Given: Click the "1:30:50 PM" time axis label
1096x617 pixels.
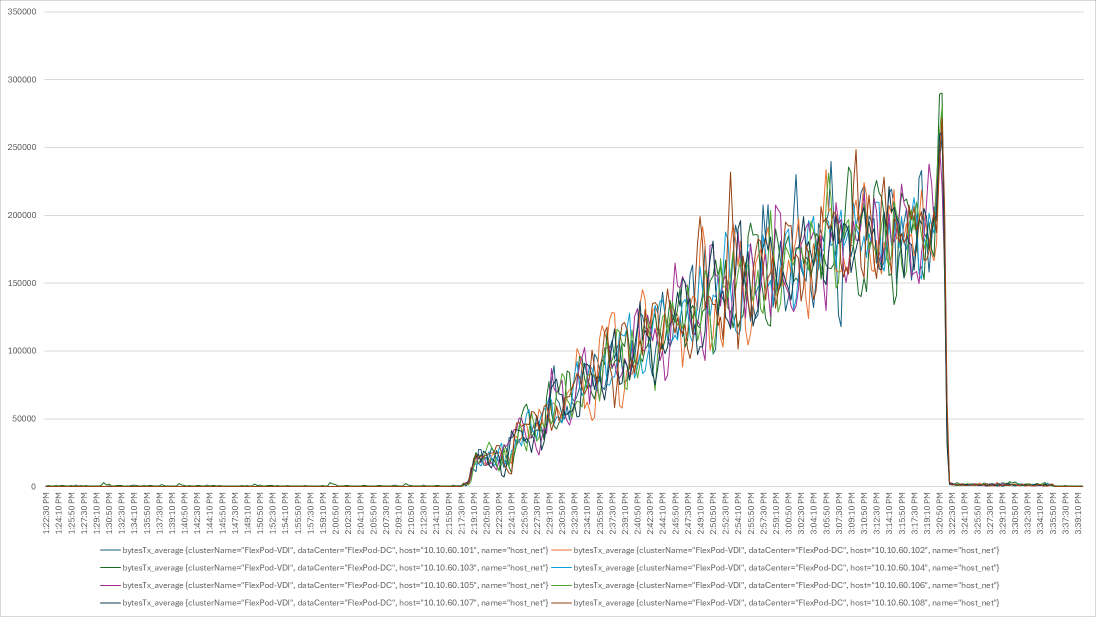Looking at the screenshot, I should point(109,514).
